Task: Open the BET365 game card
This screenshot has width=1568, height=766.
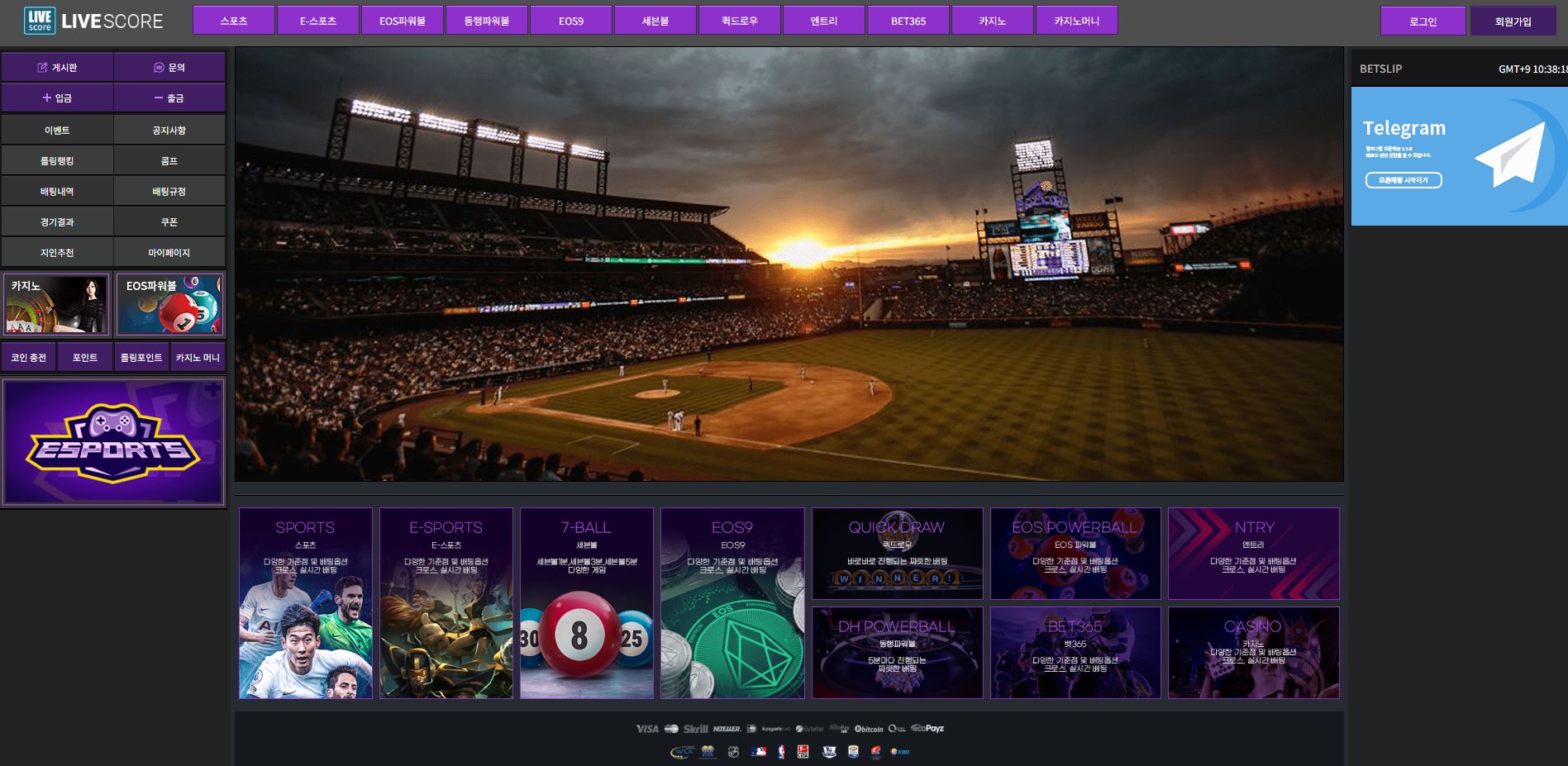Action: (x=1075, y=653)
